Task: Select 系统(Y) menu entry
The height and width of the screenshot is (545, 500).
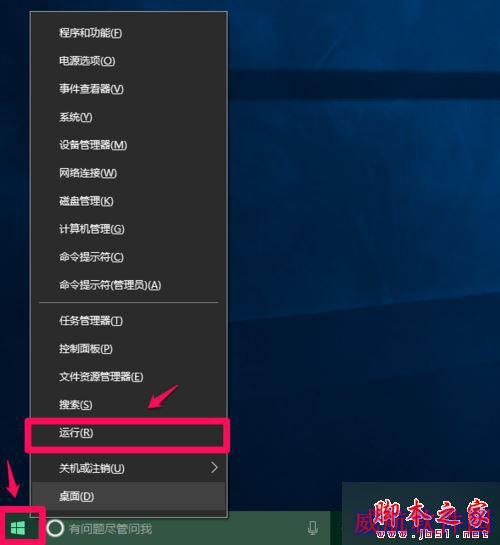Action: pos(129,117)
